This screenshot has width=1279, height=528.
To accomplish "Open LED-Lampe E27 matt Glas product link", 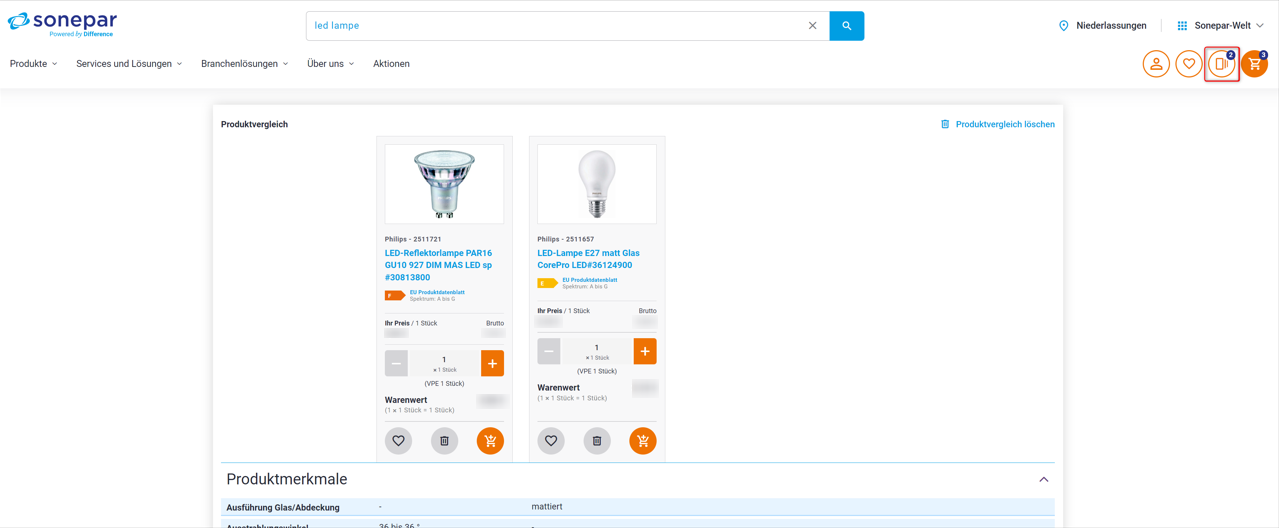I will click(x=588, y=259).
